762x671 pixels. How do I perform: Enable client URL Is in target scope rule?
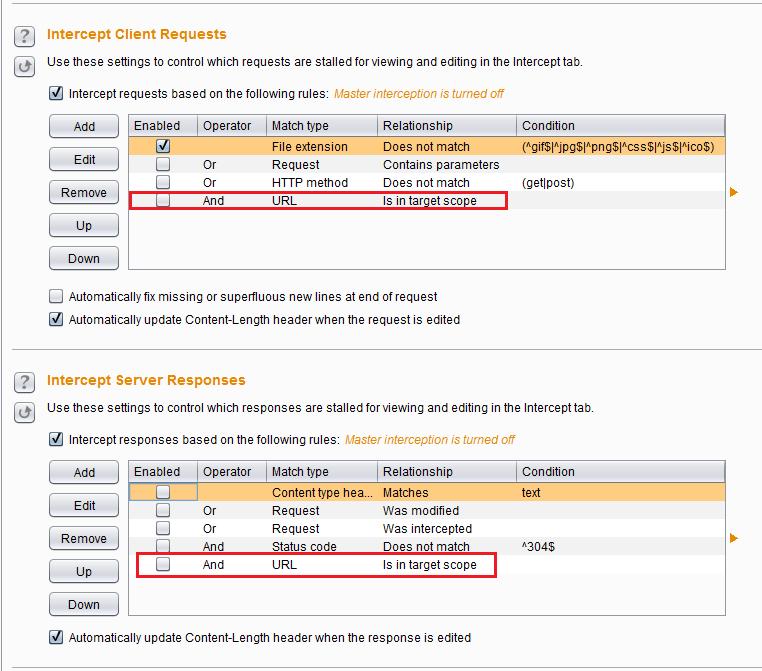(x=163, y=200)
